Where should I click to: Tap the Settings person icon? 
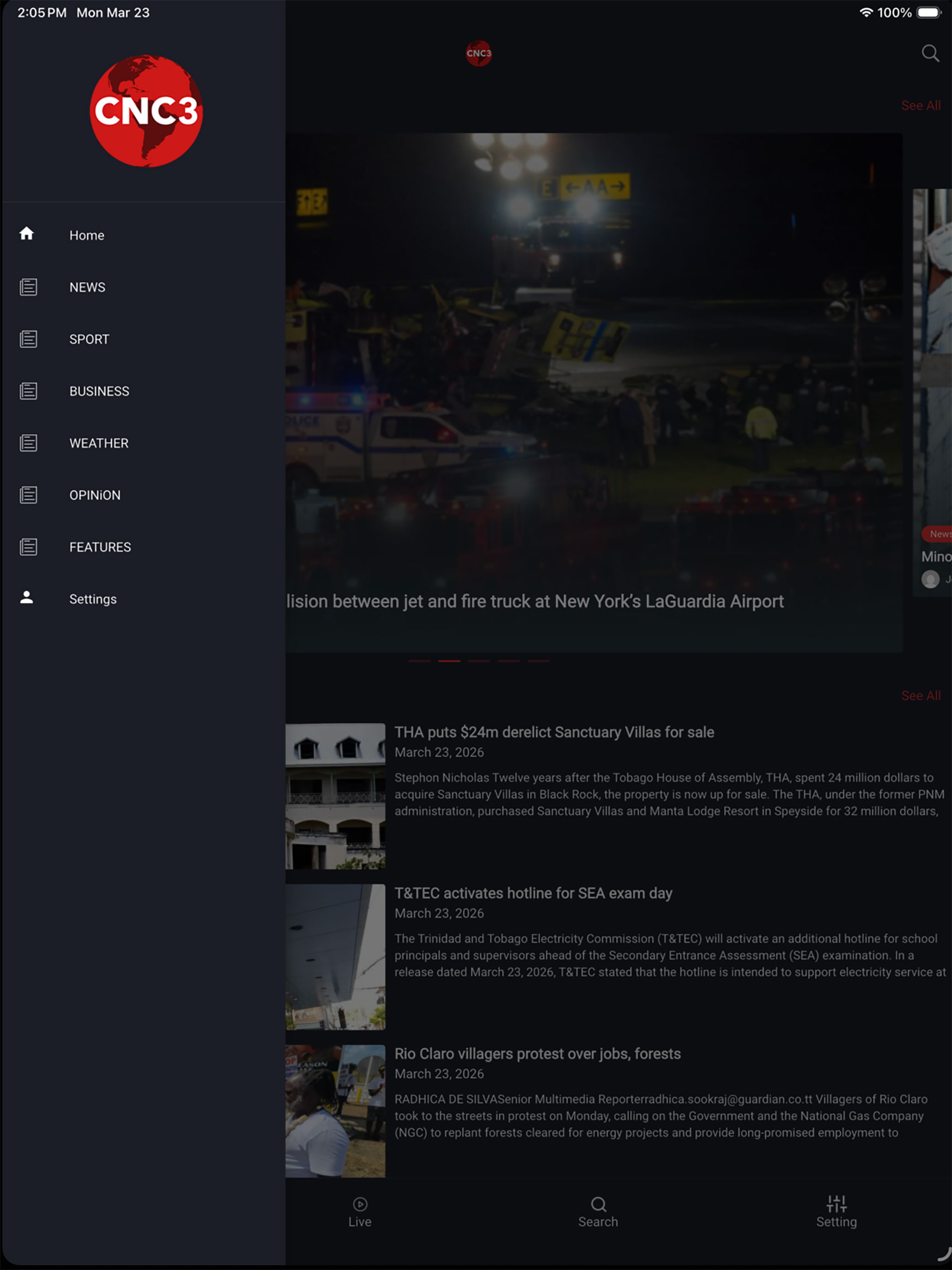[x=26, y=598]
